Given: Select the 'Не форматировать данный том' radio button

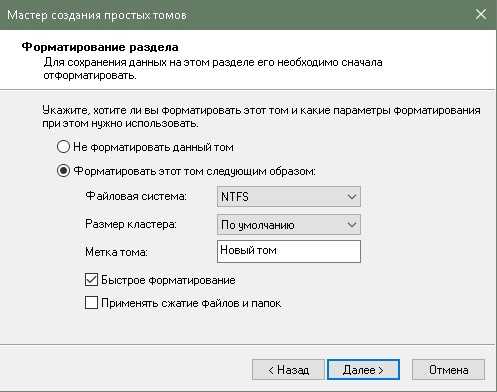Looking at the screenshot, I should (63, 147).
